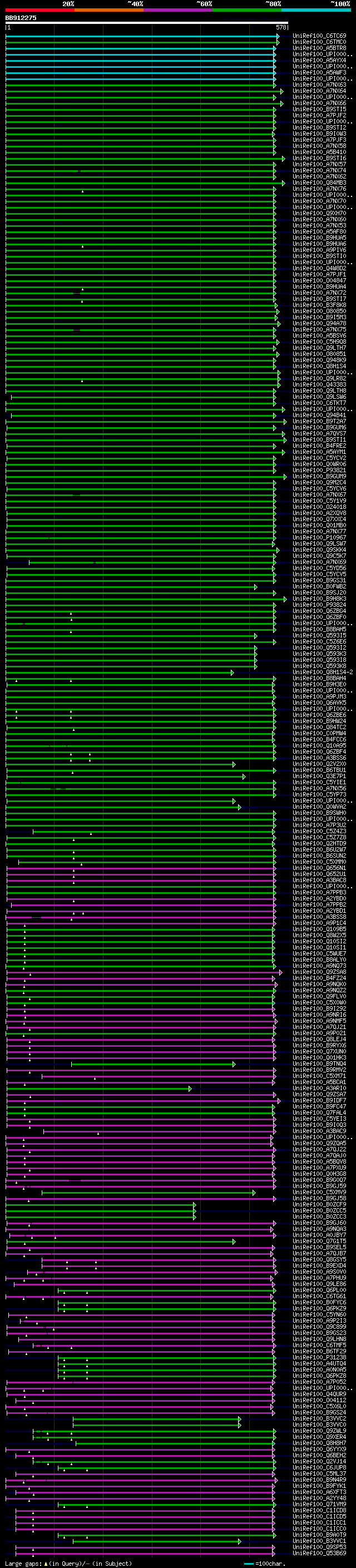The height and width of the screenshot is (1568, 356).
Task: Click the cyan alignment bar of C6TC69
Action: (142, 36)
